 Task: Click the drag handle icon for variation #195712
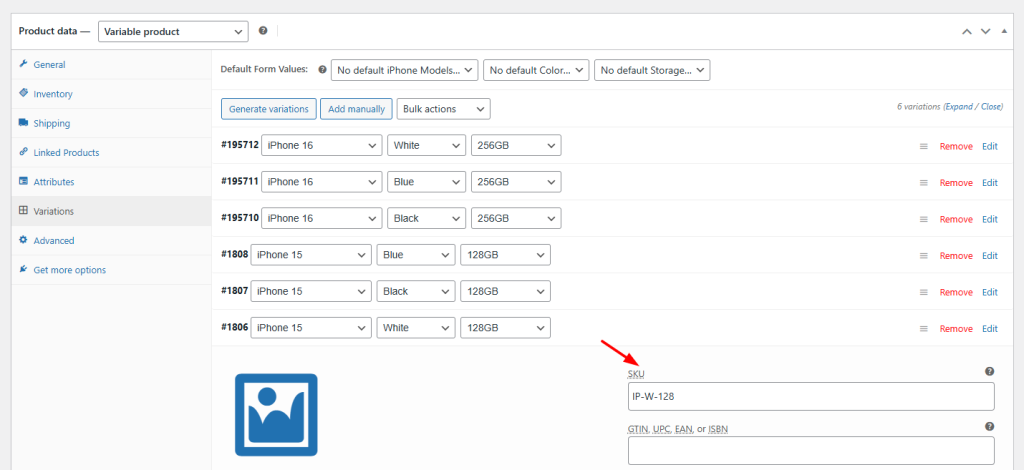click(924, 146)
